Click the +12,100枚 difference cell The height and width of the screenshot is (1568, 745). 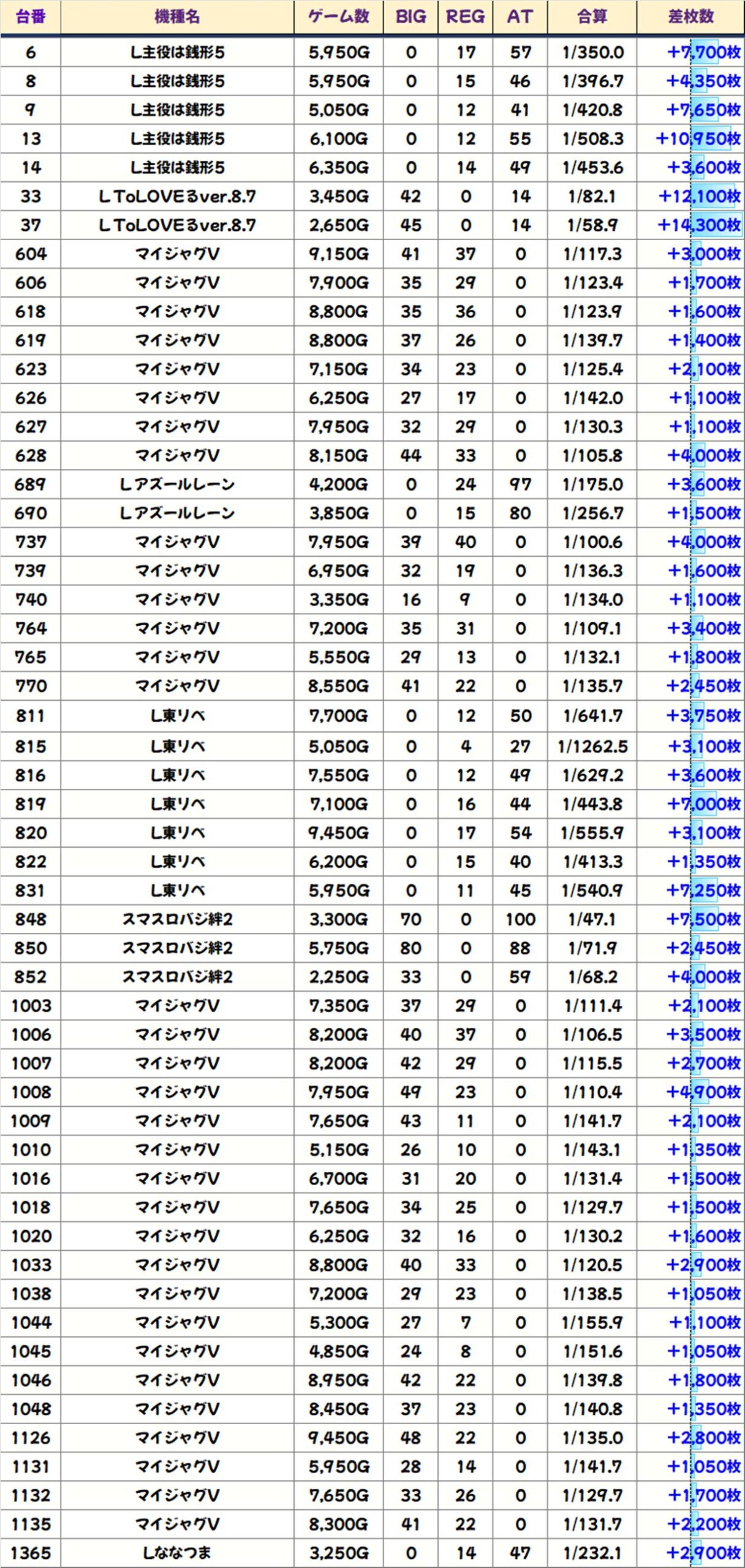(x=698, y=197)
